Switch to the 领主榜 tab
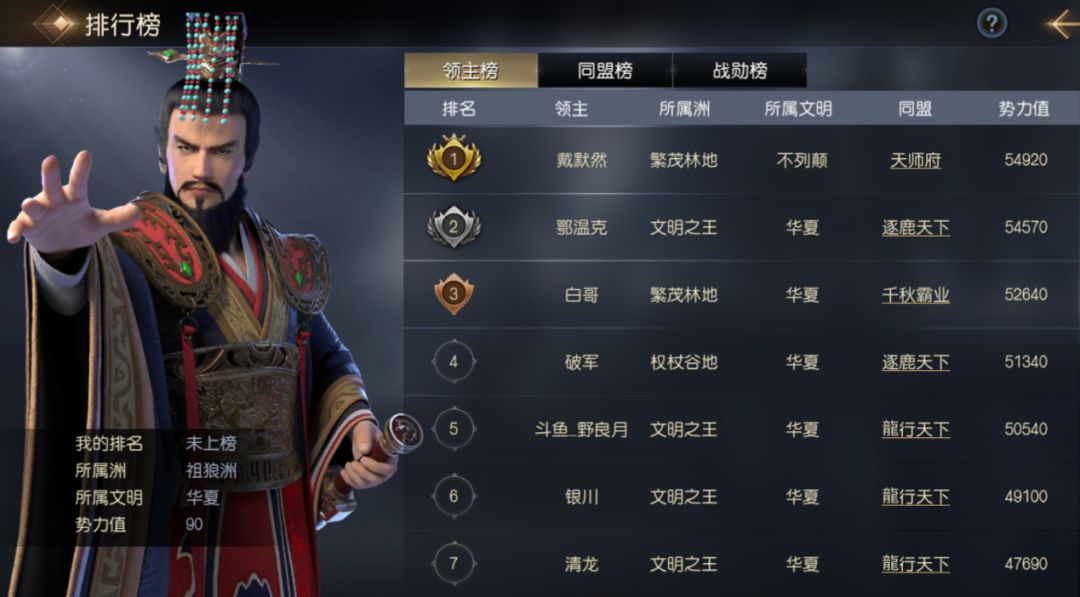The image size is (1080, 597). (x=471, y=70)
